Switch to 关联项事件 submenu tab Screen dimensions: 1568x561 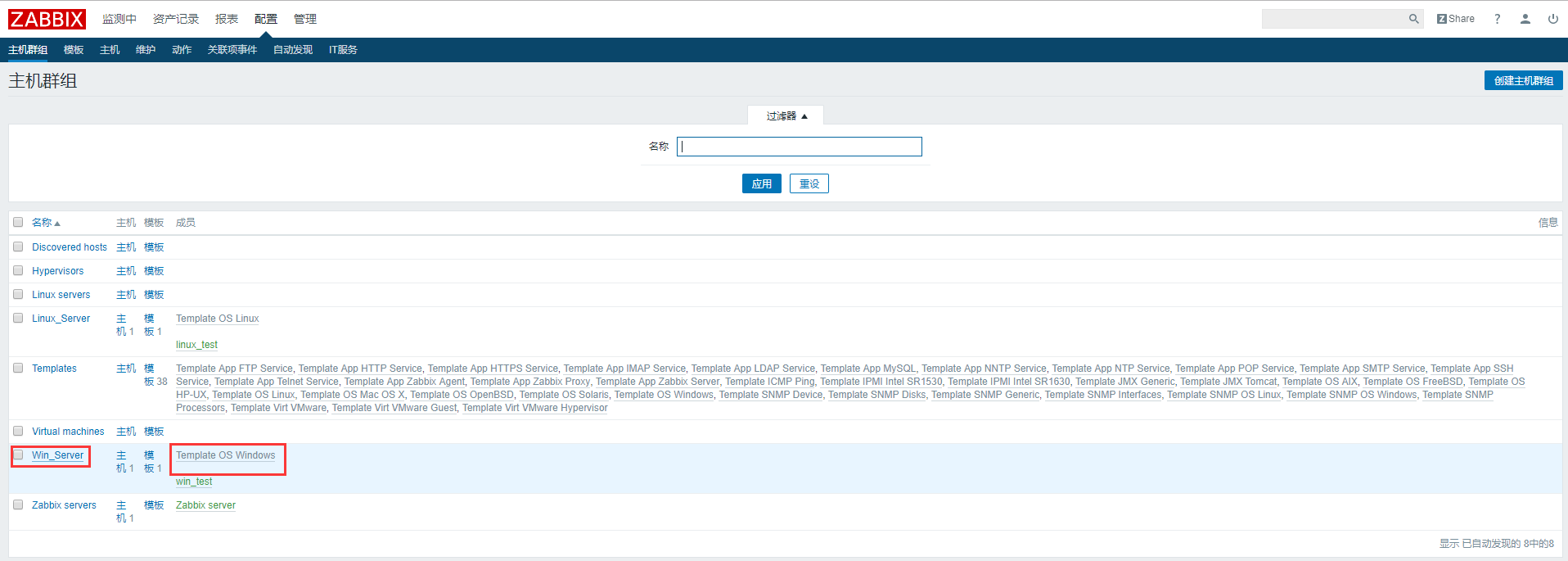click(x=232, y=50)
